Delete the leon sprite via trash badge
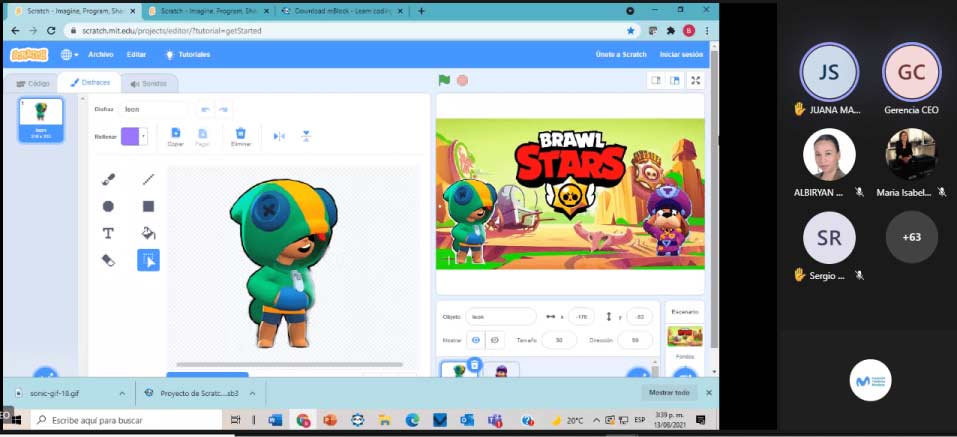This screenshot has height=437, width=957. click(x=474, y=365)
